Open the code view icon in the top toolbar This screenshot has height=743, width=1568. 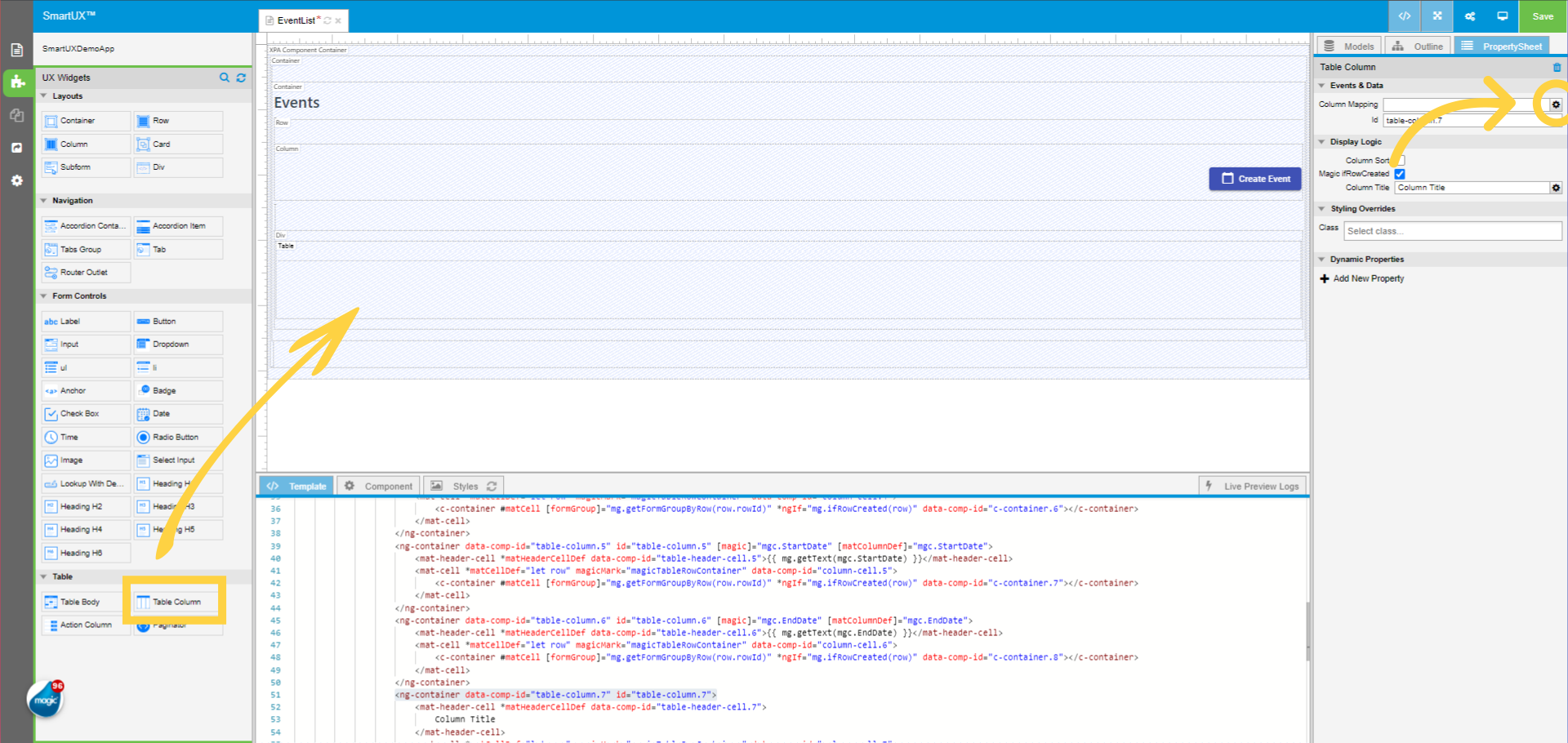tap(1404, 16)
